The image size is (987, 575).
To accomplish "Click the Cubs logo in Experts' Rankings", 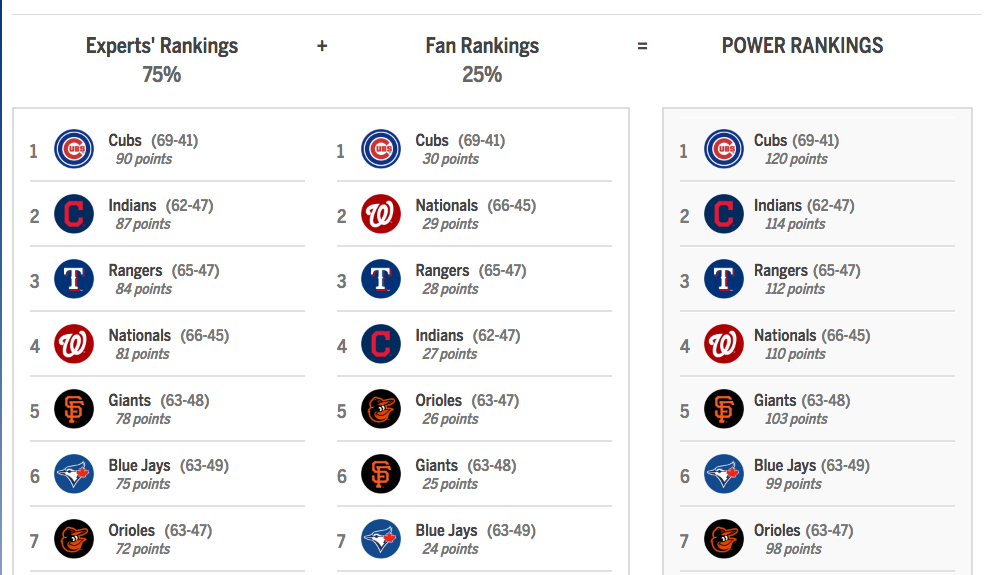I will coord(74,150).
